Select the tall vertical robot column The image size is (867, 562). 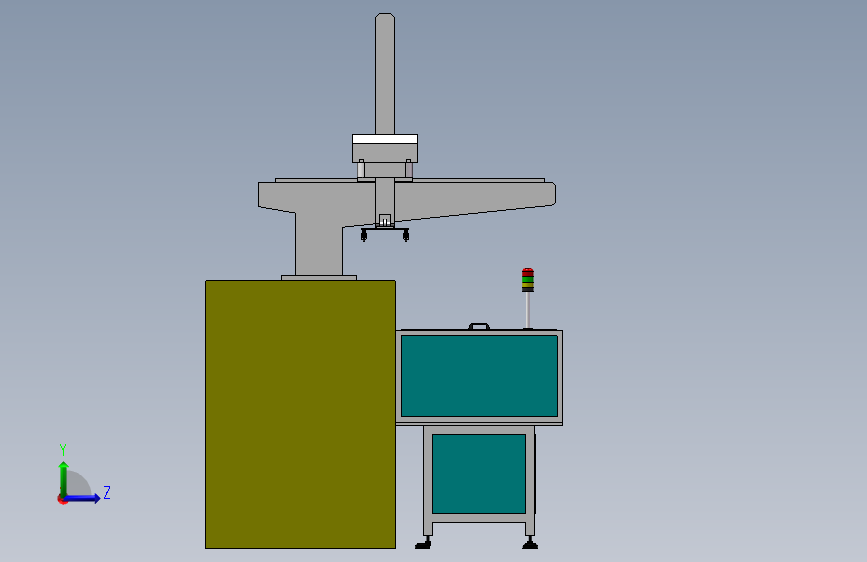click(x=385, y=74)
